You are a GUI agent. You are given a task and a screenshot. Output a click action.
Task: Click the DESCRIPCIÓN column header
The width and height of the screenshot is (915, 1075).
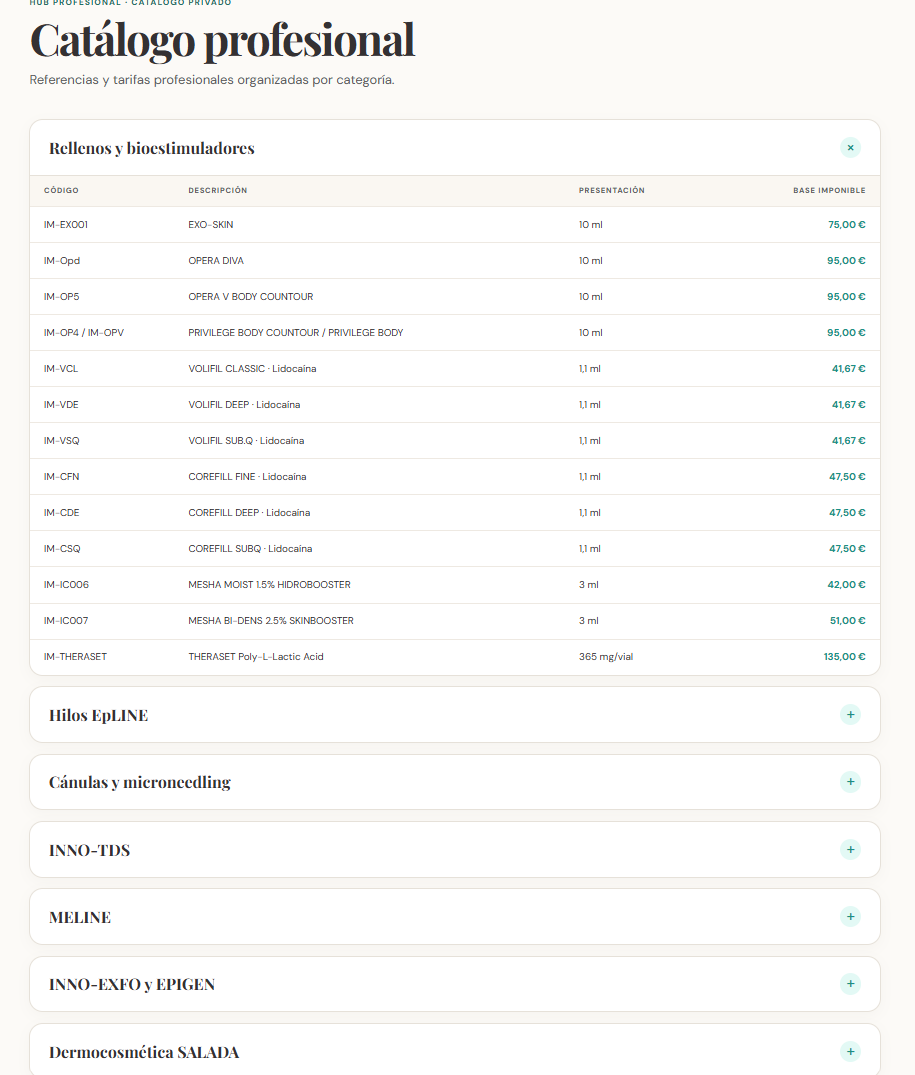tap(218, 191)
